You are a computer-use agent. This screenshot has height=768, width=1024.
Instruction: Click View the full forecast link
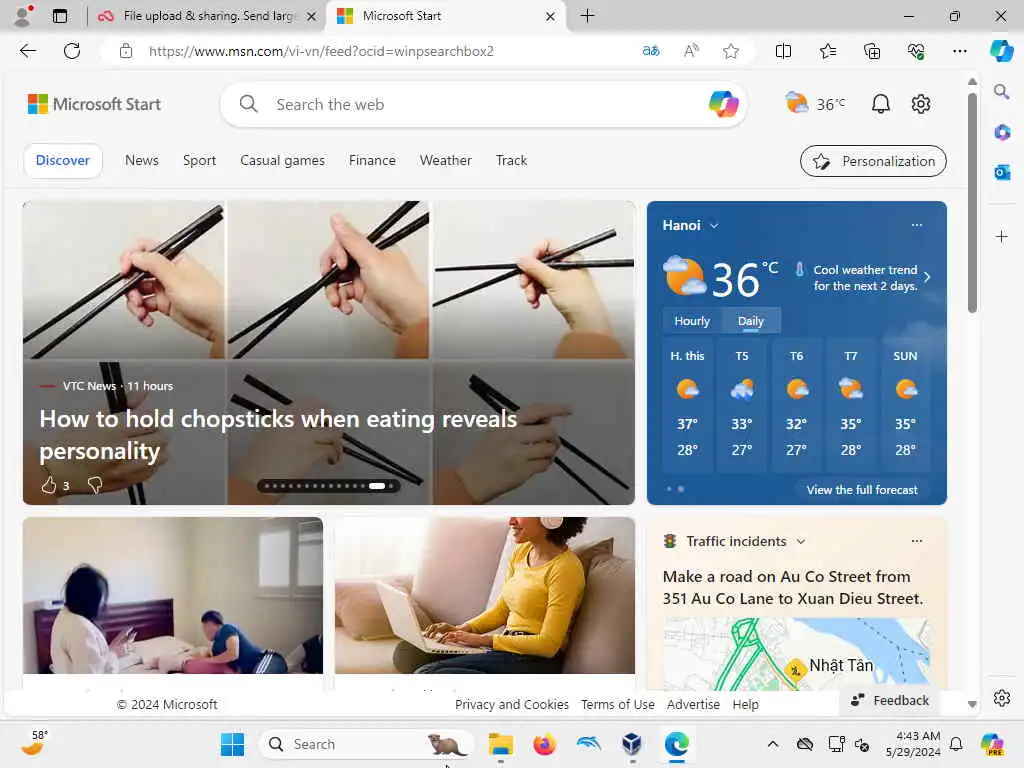(861, 490)
